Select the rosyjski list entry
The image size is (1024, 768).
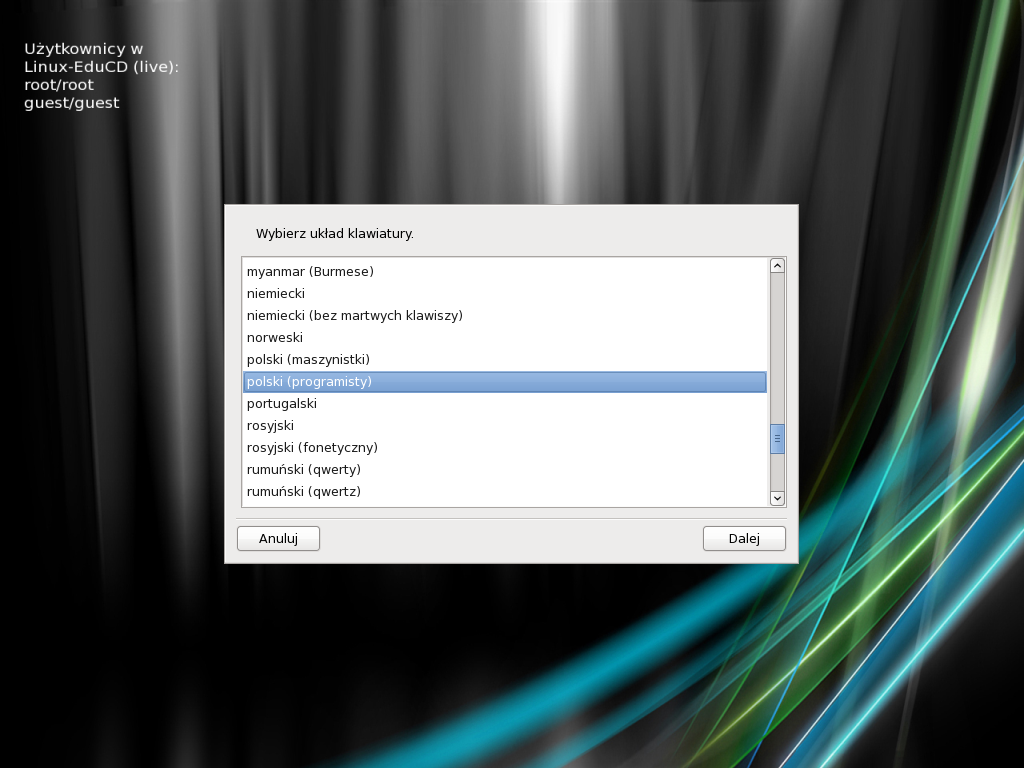click(505, 425)
